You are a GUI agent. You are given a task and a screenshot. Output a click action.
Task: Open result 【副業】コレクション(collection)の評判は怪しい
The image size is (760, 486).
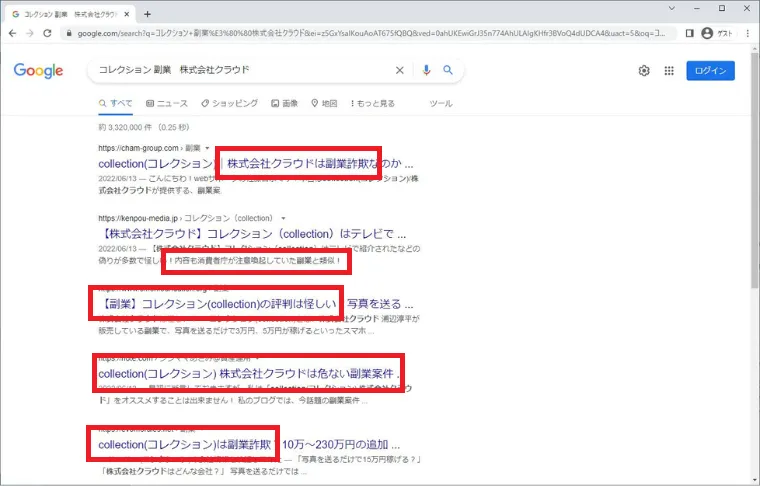point(255,304)
